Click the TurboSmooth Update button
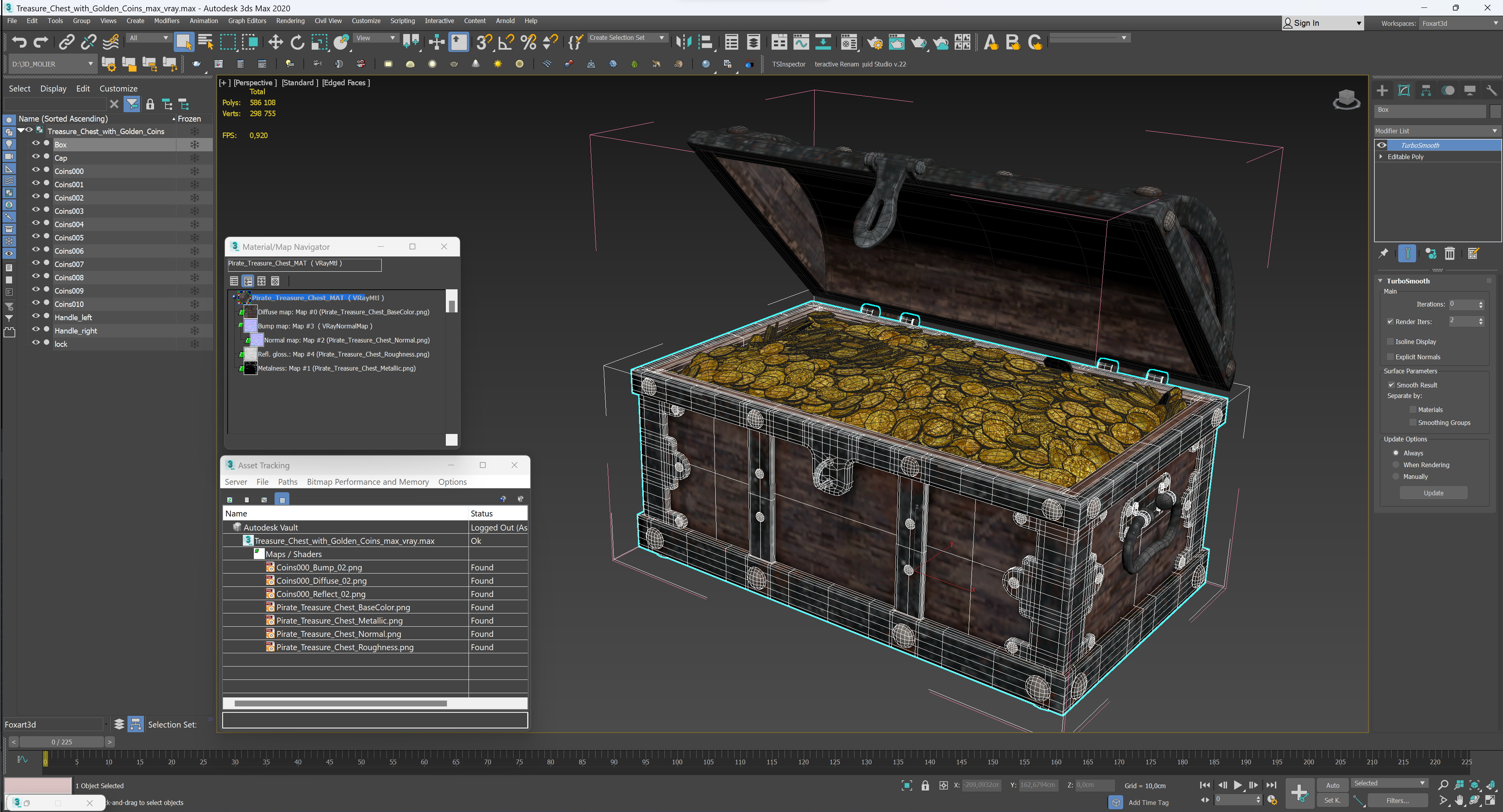 pyautogui.click(x=1433, y=493)
